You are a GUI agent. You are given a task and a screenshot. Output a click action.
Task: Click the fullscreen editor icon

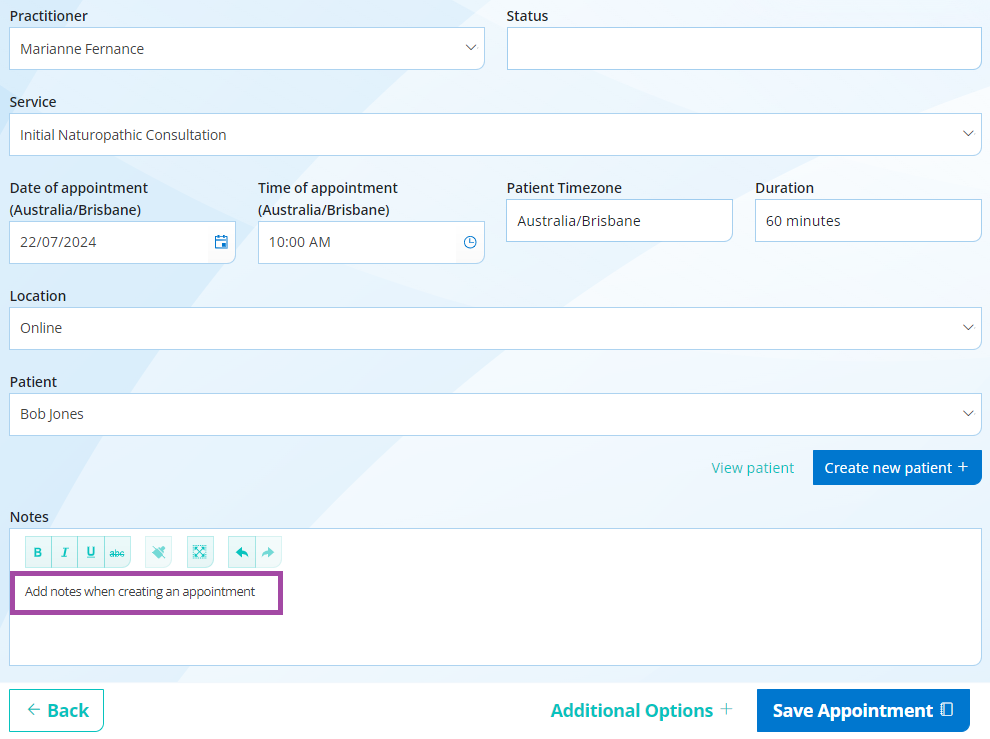[x=200, y=553]
